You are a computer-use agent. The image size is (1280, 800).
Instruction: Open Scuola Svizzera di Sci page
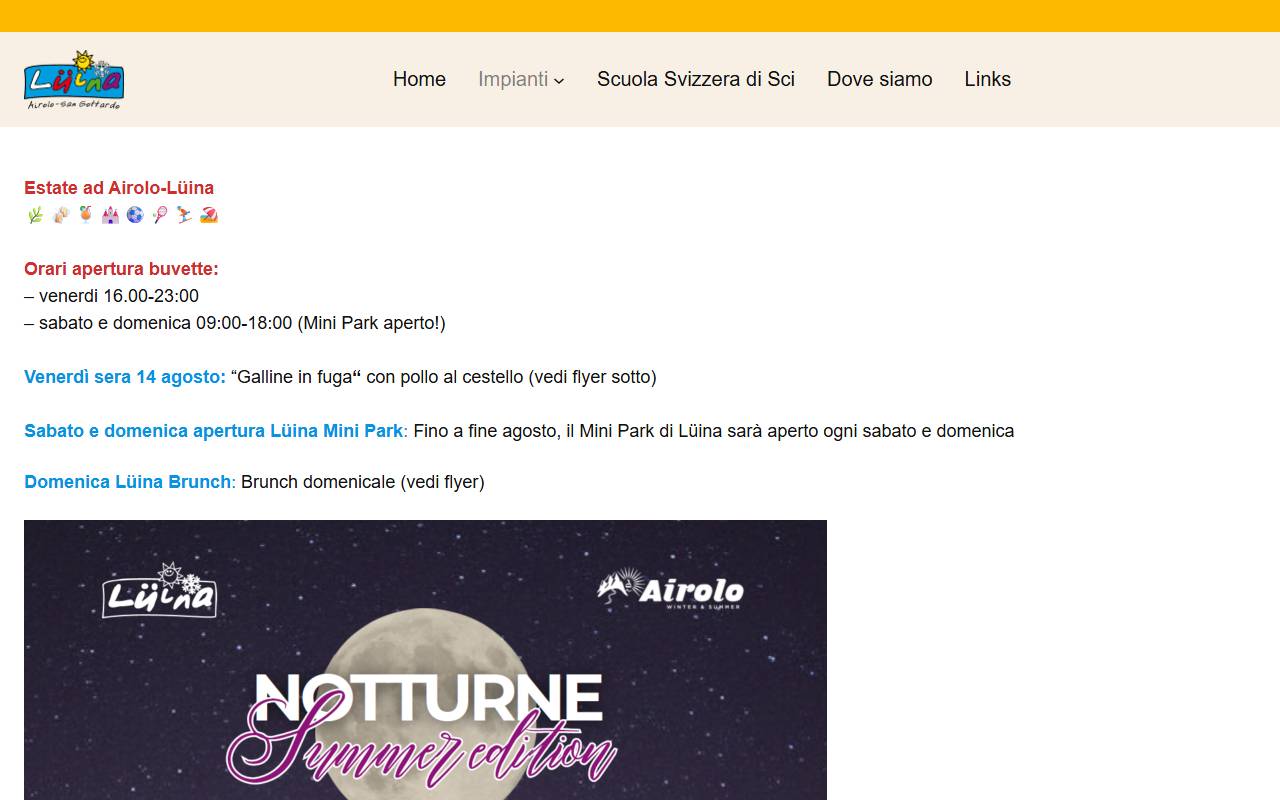[x=696, y=79]
